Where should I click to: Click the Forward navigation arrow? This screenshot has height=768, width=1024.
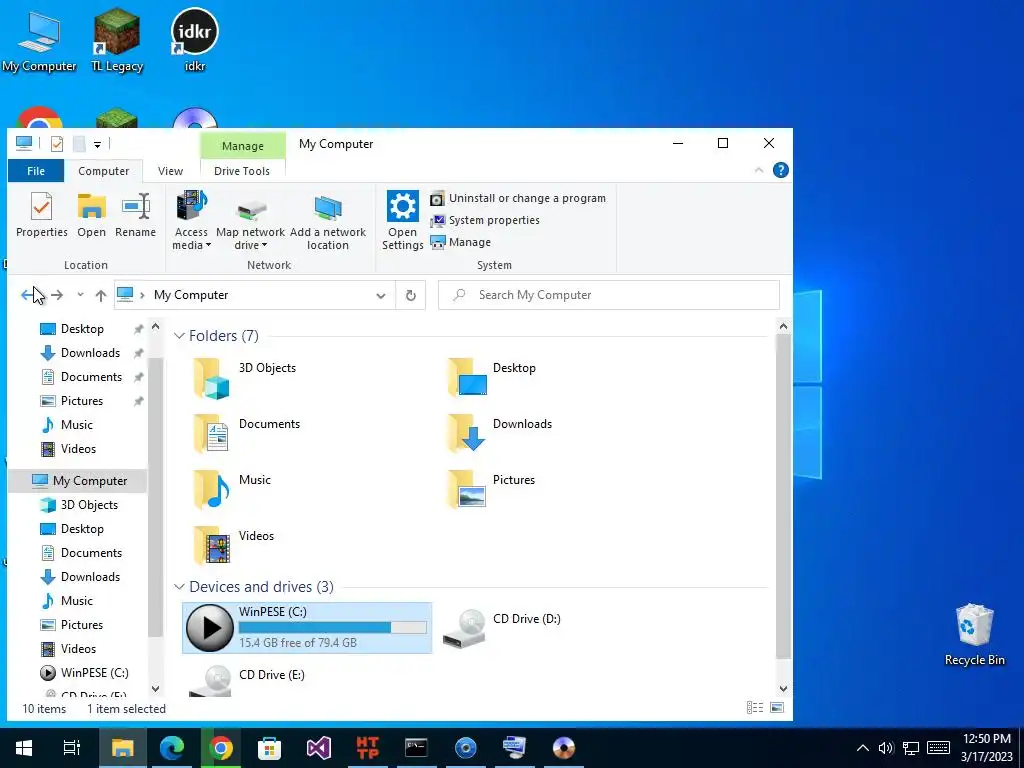tap(57, 295)
